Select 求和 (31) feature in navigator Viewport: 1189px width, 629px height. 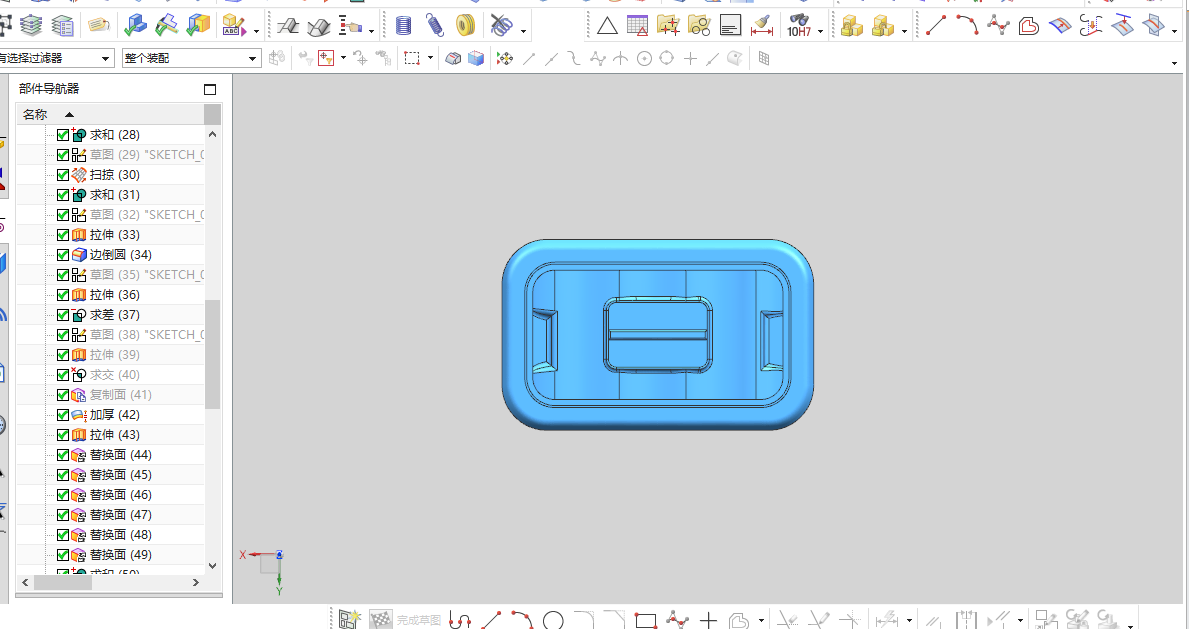pyautogui.click(x=115, y=195)
